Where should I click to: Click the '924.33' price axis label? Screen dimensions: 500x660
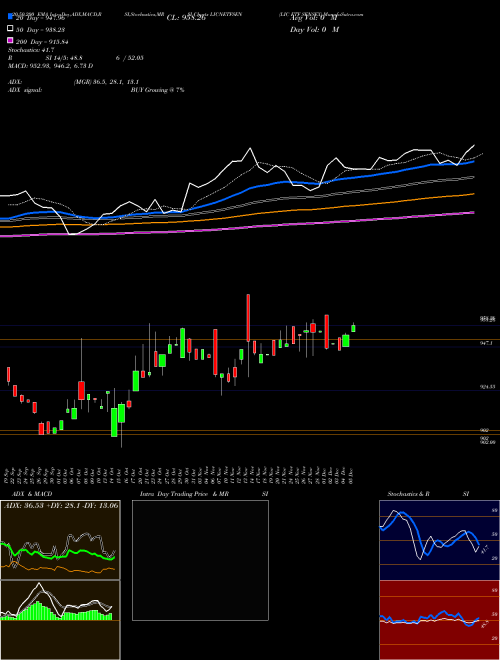point(487,387)
